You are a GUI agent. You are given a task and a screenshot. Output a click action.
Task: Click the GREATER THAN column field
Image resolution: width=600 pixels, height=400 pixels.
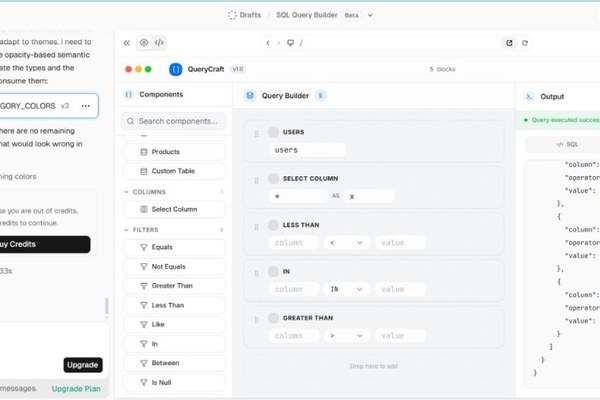pyautogui.click(x=294, y=336)
